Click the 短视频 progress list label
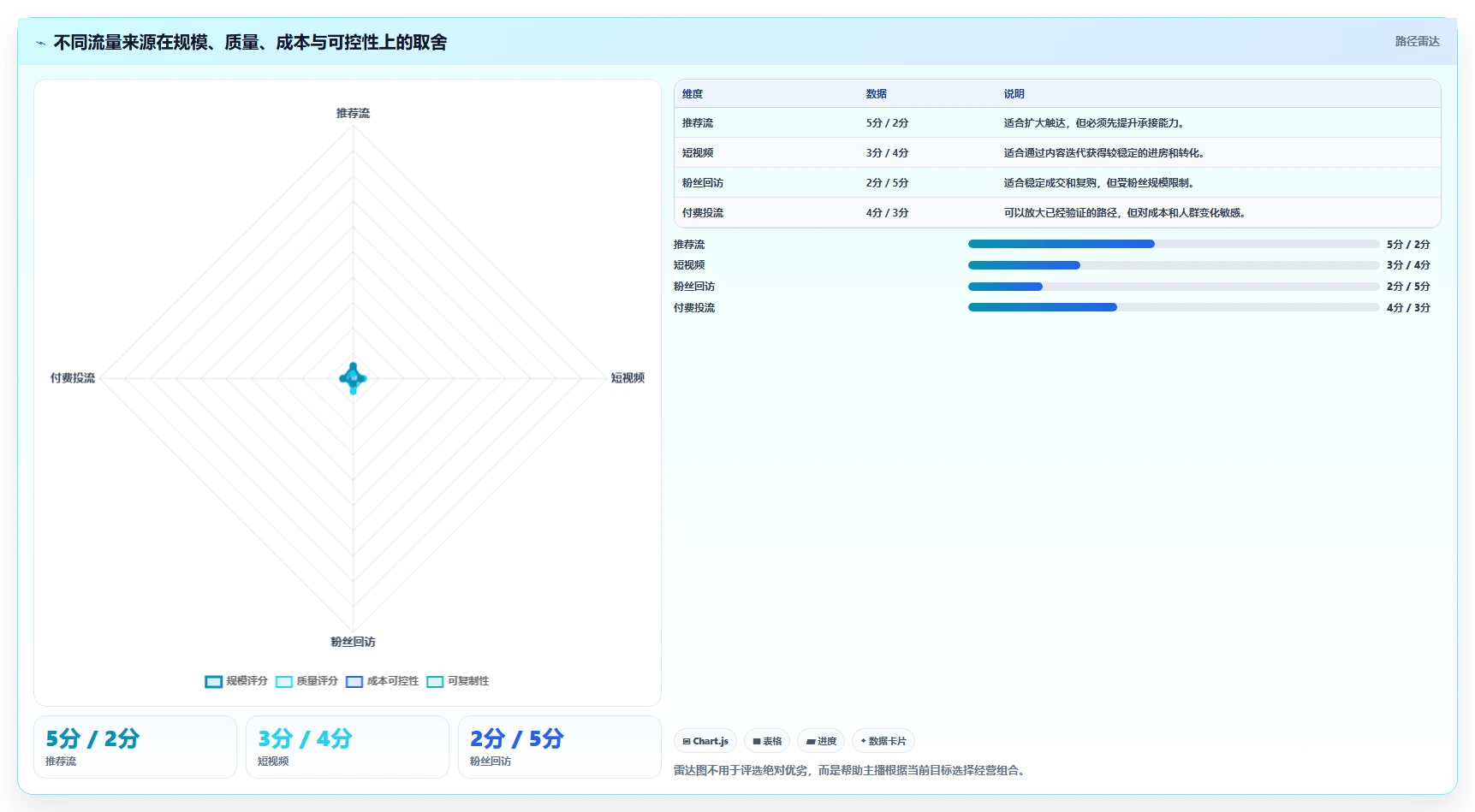The height and width of the screenshot is (812, 1475). (x=689, y=265)
